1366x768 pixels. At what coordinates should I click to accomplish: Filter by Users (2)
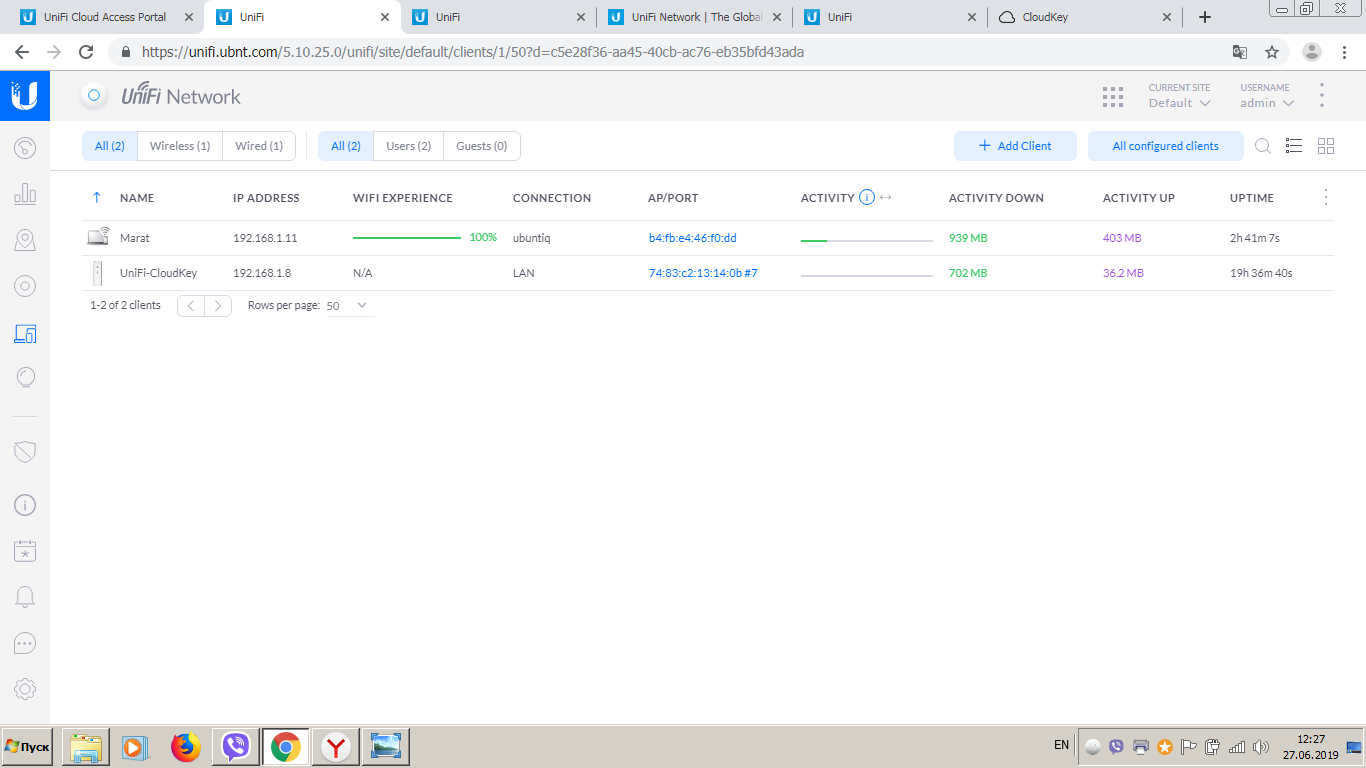408,146
